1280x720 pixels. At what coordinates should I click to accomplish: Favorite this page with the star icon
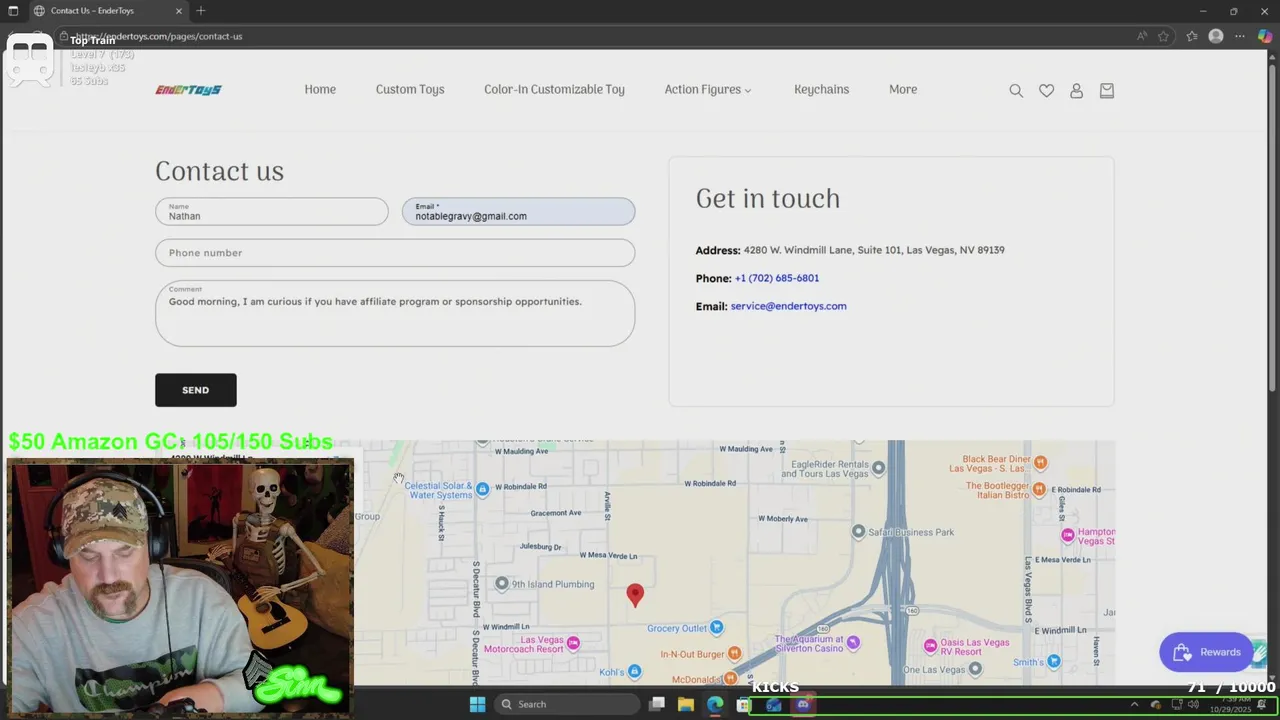[x=1163, y=36]
